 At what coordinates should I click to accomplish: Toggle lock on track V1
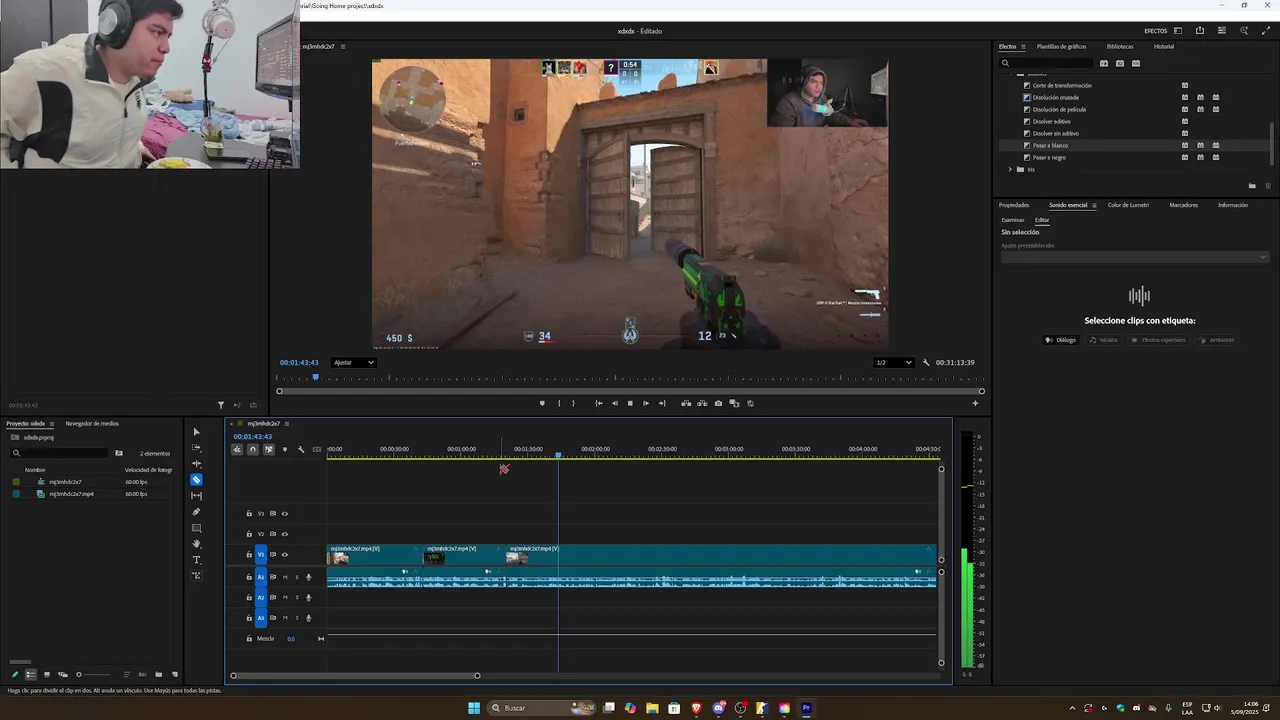tap(249, 554)
